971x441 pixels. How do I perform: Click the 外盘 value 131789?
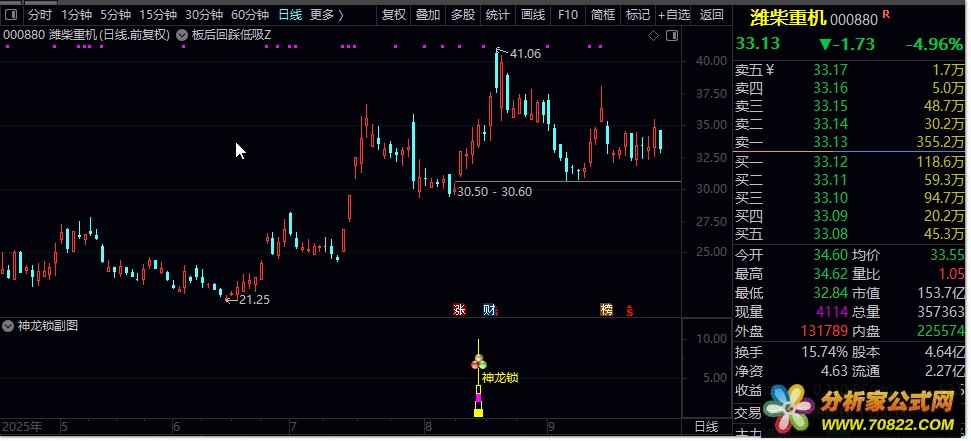pos(824,331)
